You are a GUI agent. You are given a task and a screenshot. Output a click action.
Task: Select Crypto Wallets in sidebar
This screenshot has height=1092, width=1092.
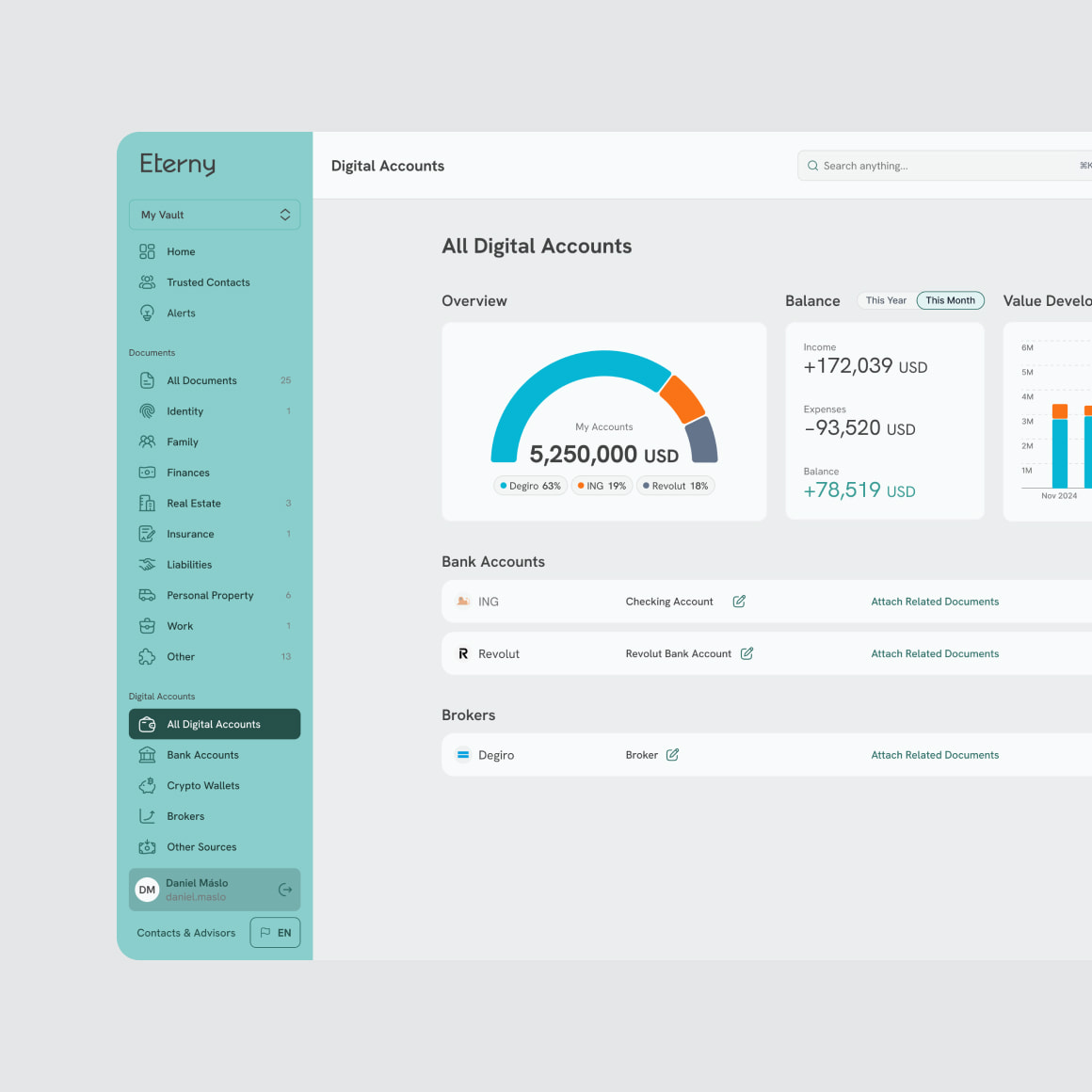click(x=215, y=785)
